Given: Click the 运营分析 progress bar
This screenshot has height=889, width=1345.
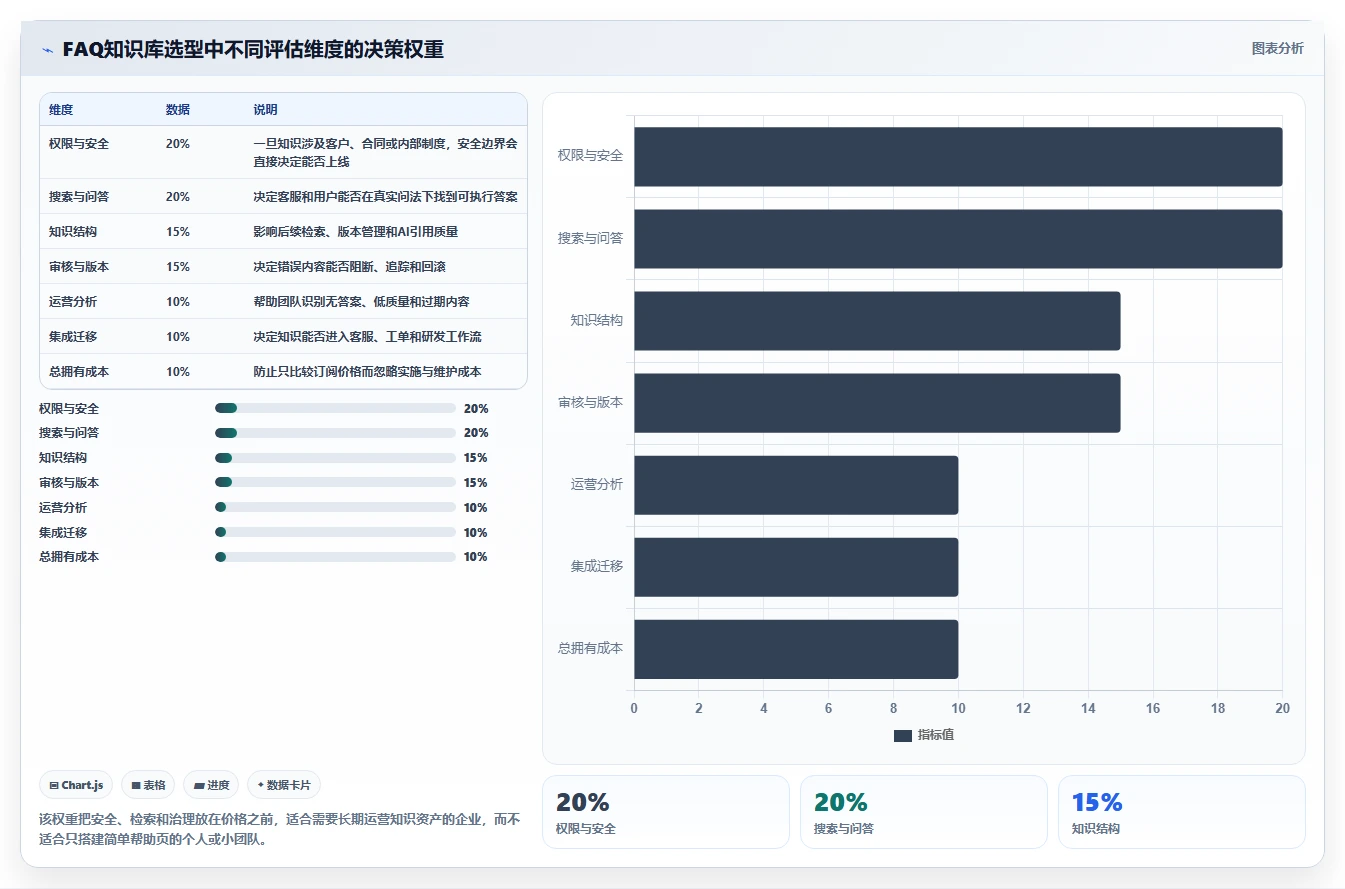Looking at the screenshot, I should 335,507.
